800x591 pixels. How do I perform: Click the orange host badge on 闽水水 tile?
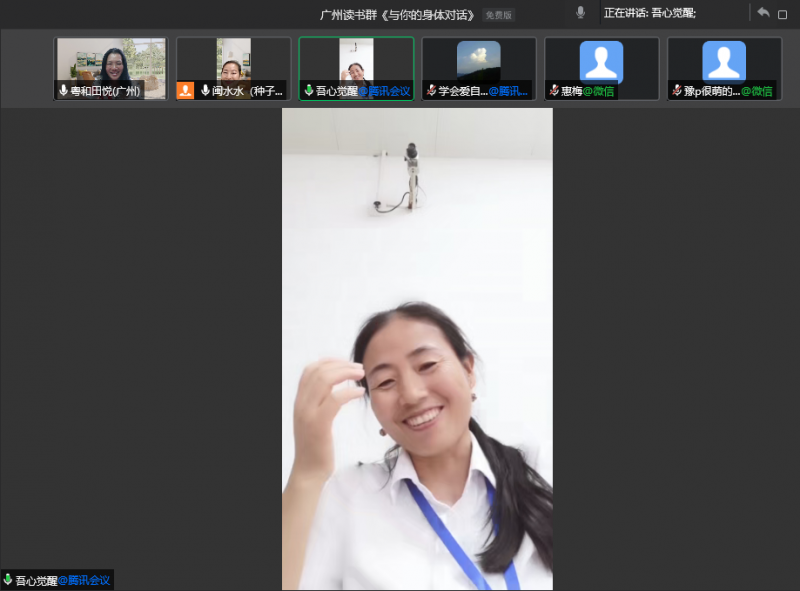[185, 91]
